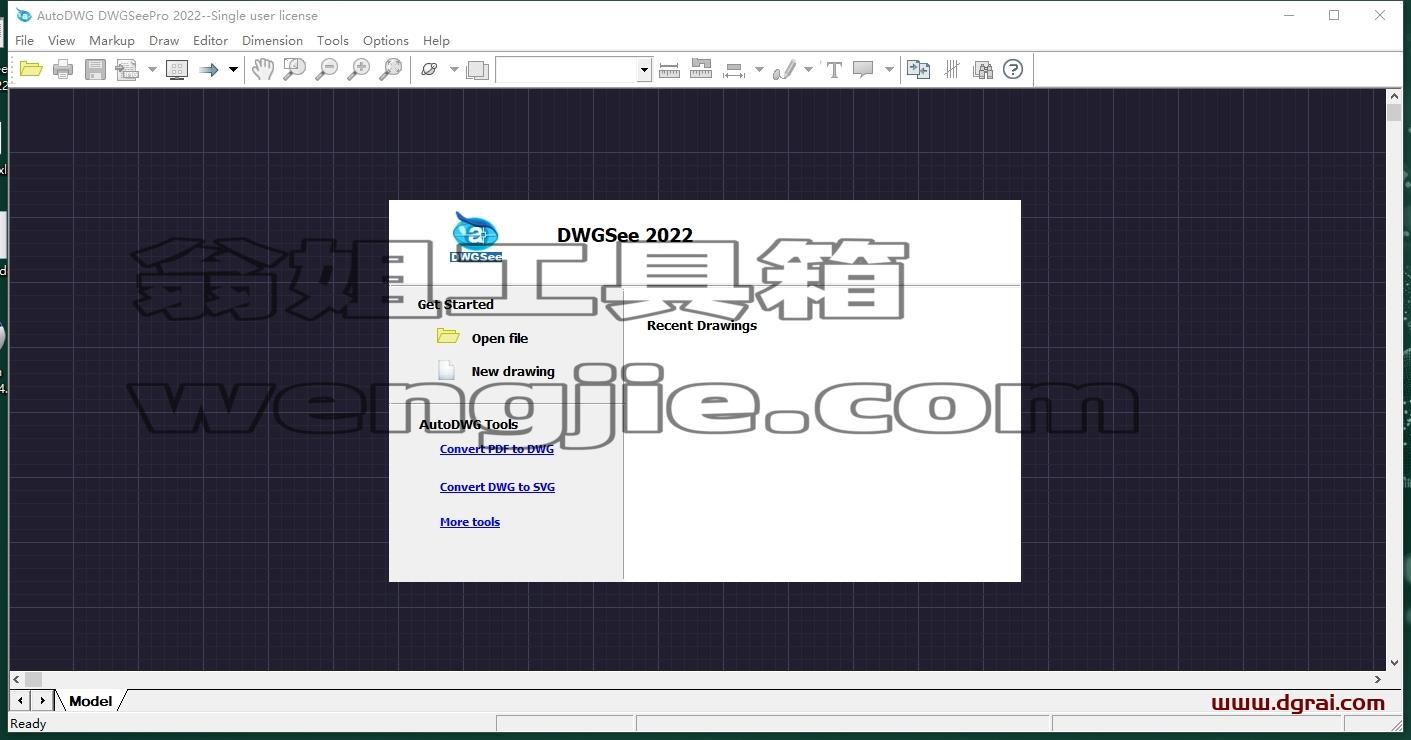The height and width of the screenshot is (740, 1411).
Task: Open the Dimension menu
Action: [x=272, y=41]
